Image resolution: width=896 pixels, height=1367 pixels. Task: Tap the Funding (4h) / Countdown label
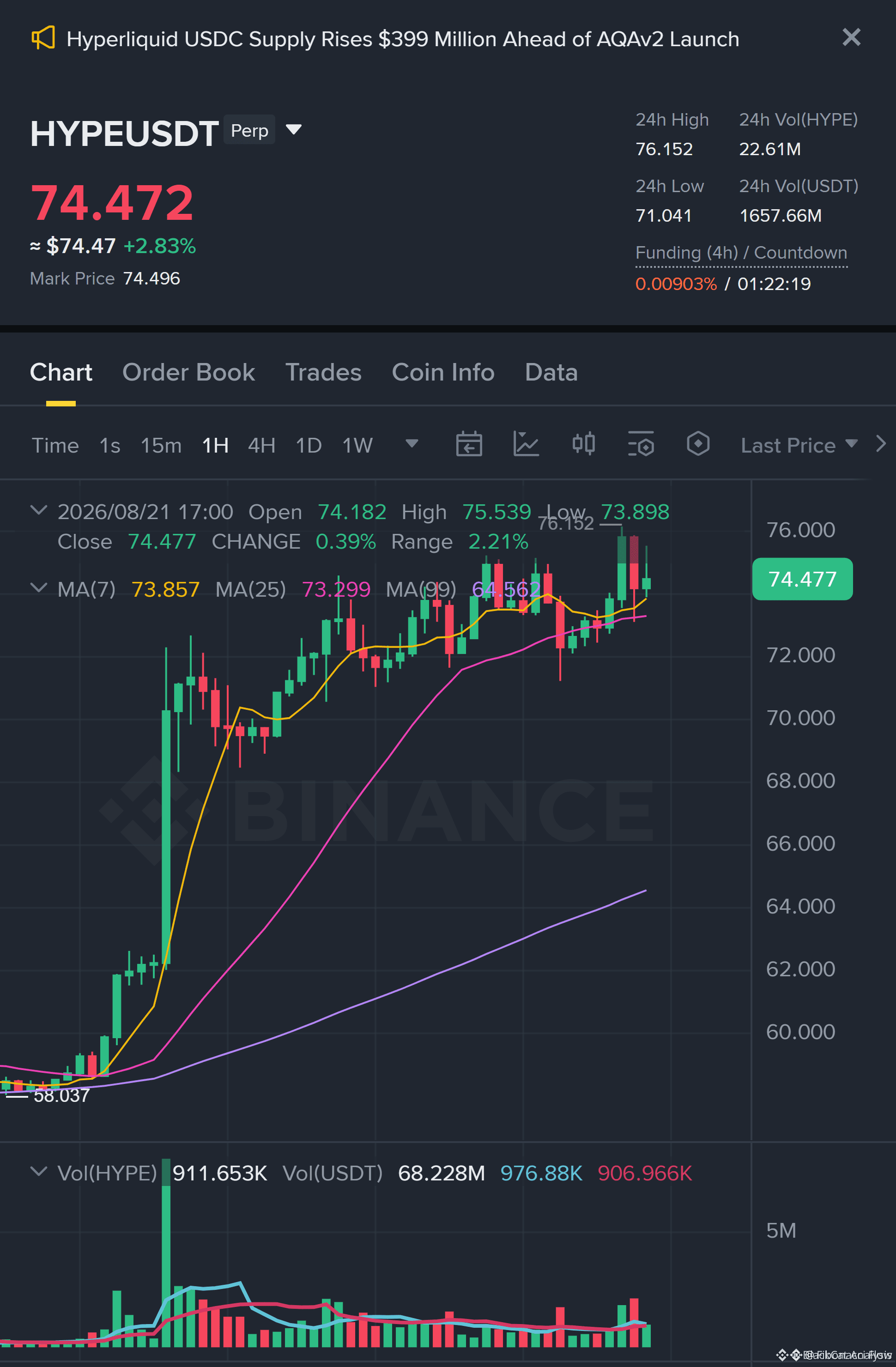[x=741, y=253]
